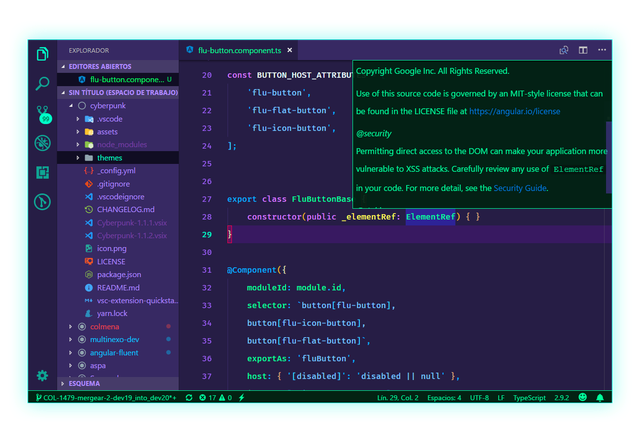This screenshot has width=640, height=443.
Task: Click the split editor icon
Action: (583, 49)
